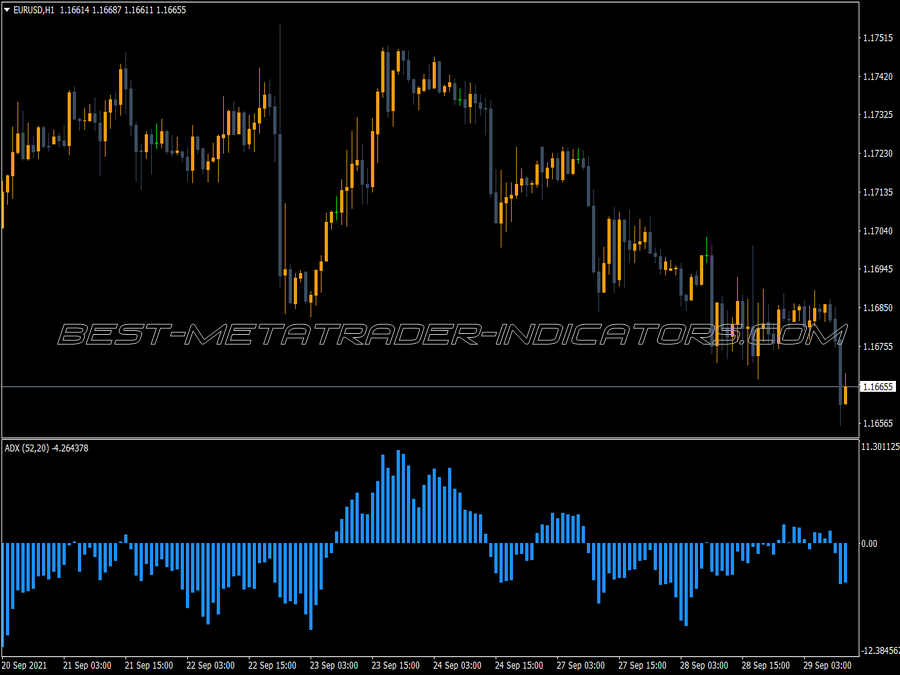Select the 1.17040 price scale value

878,231
